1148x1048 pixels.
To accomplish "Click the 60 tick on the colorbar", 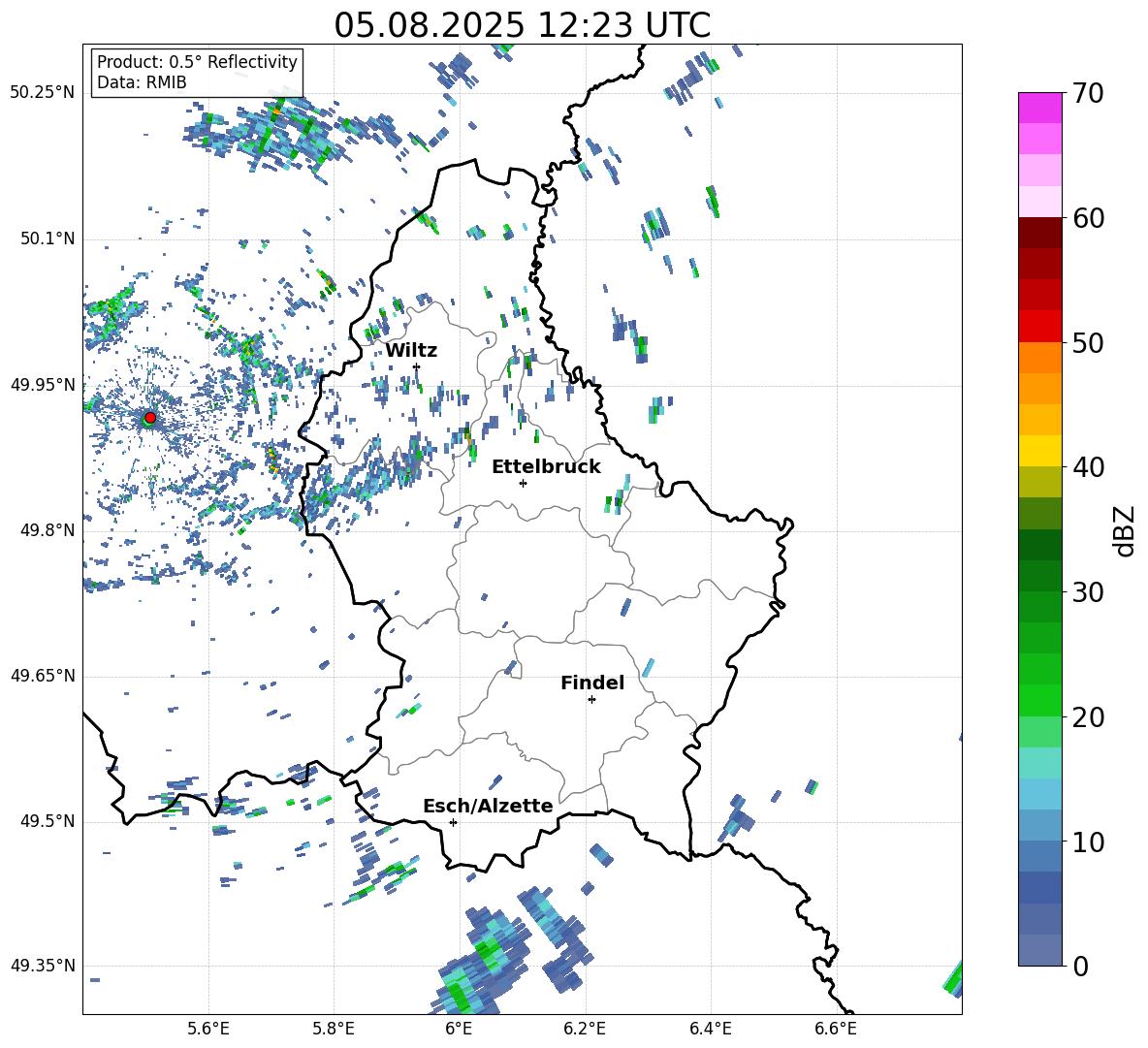I will (1088, 218).
